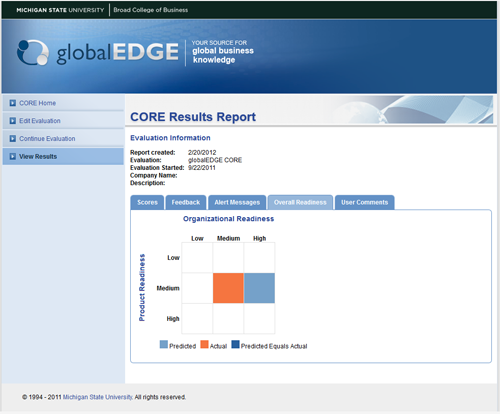
Task: Click the Organizational Readiness chart title
Action: point(229,219)
